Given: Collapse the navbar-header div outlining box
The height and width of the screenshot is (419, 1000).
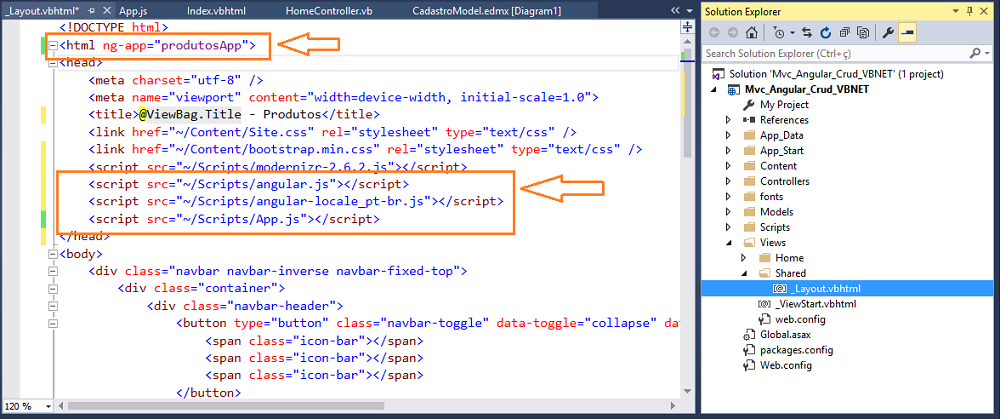Looking at the screenshot, I should pyautogui.click(x=53, y=305).
